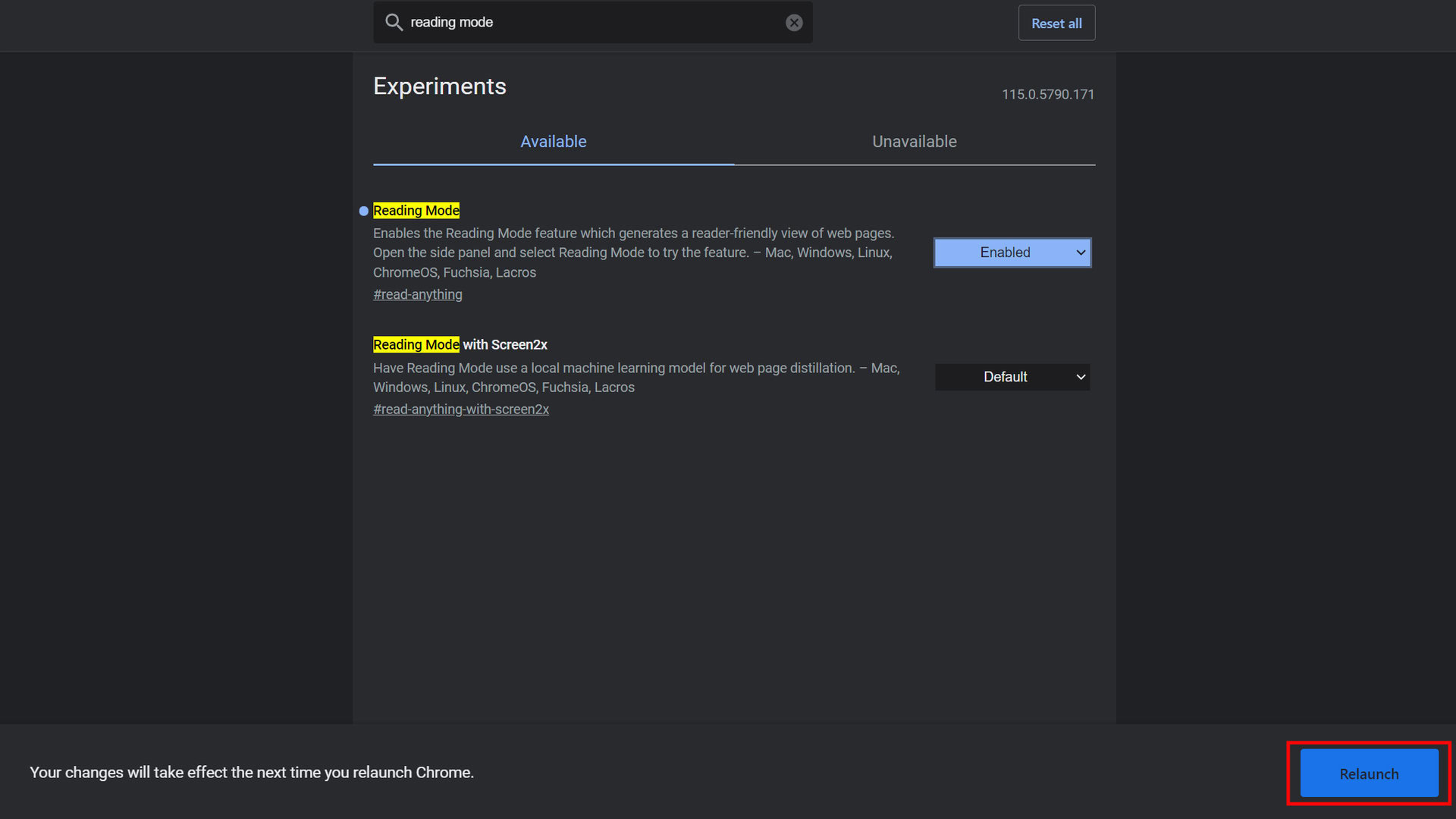1456x819 pixels.
Task: Click the Experiments heading
Action: pyautogui.click(x=439, y=86)
